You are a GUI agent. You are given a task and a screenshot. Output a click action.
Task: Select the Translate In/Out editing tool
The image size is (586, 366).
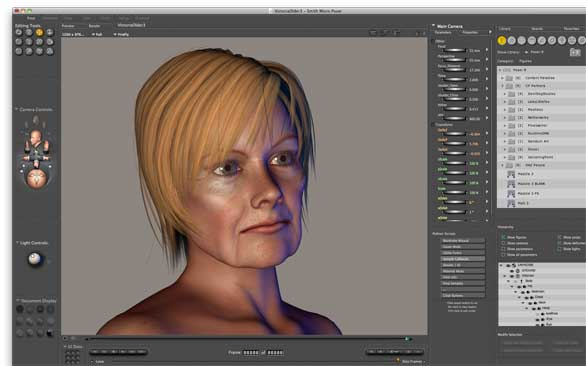pos(50,33)
